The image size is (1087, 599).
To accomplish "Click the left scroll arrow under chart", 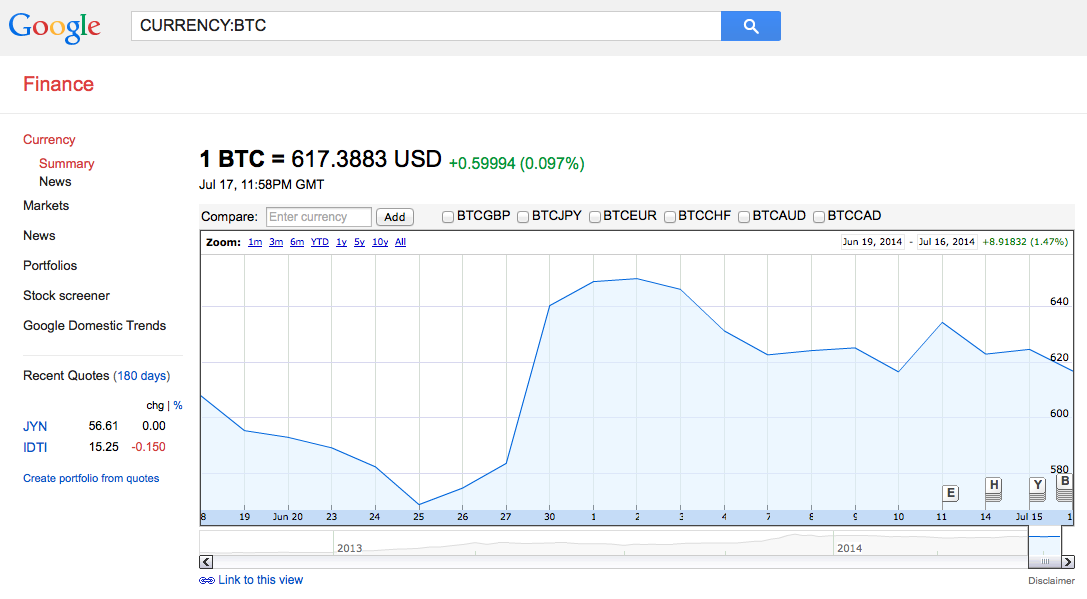I will pos(206,562).
